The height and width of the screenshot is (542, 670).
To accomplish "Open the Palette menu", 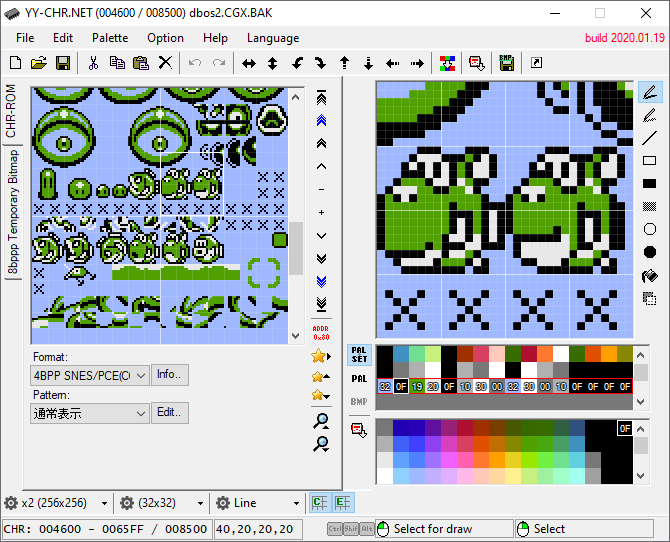I will 110,38.
